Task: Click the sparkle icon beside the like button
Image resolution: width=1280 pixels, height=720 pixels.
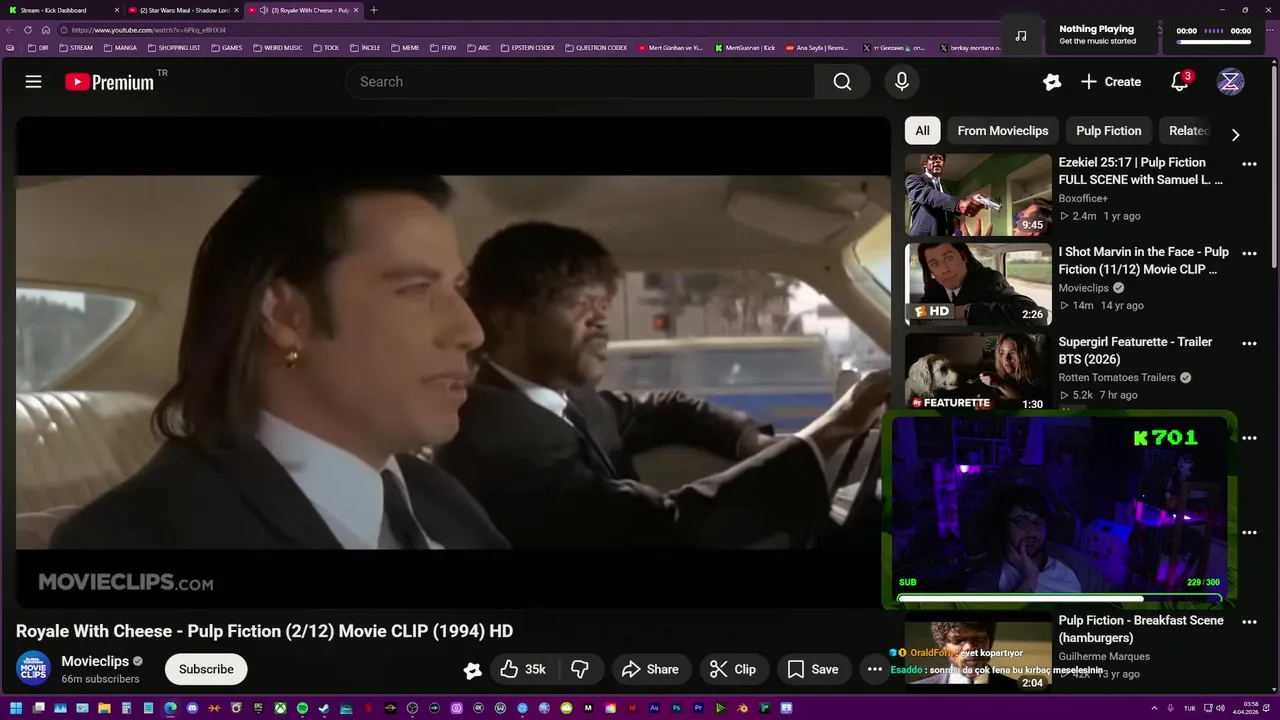Action: point(473,670)
